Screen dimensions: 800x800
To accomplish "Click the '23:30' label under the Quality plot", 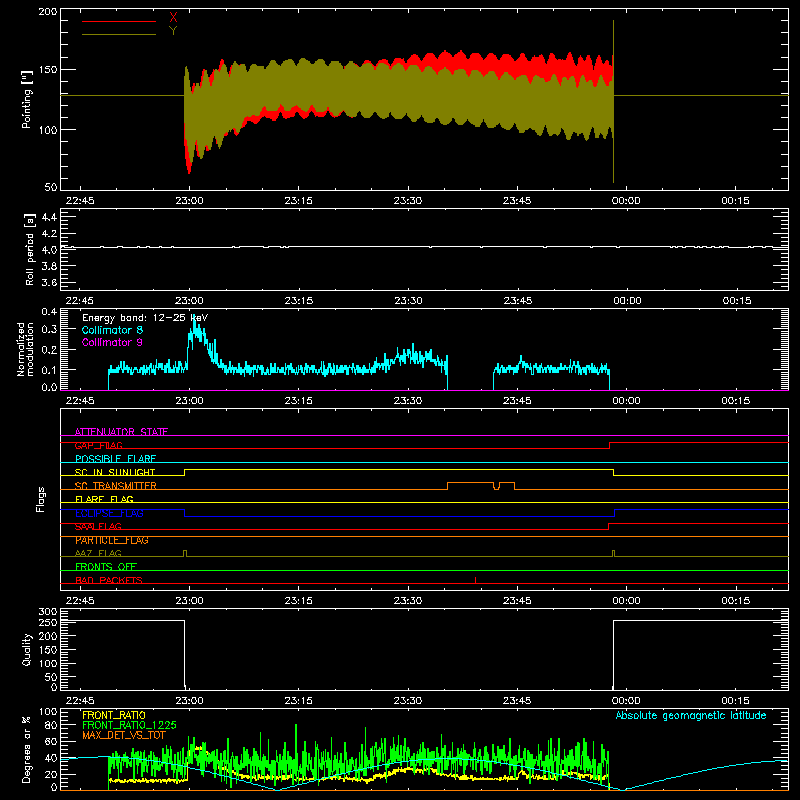I will point(408,701).
